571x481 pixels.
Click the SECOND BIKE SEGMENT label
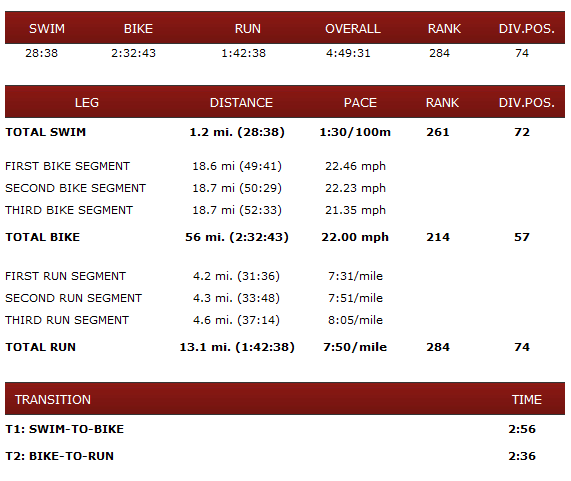point(75,188)
